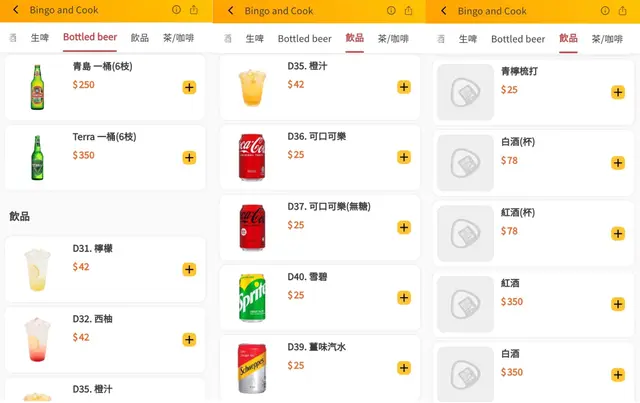The width and height of the screenshot is (640, 403).
Task: Add the $350 紅酒 bottle to cart
Action: point(617,303)
